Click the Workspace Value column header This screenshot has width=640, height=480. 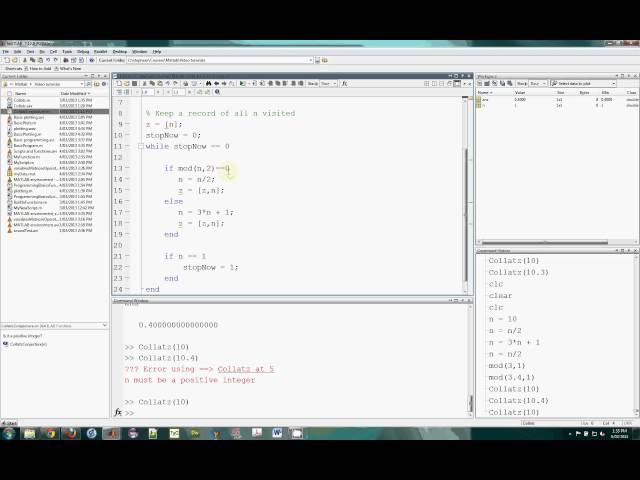(x=520, y=93)
